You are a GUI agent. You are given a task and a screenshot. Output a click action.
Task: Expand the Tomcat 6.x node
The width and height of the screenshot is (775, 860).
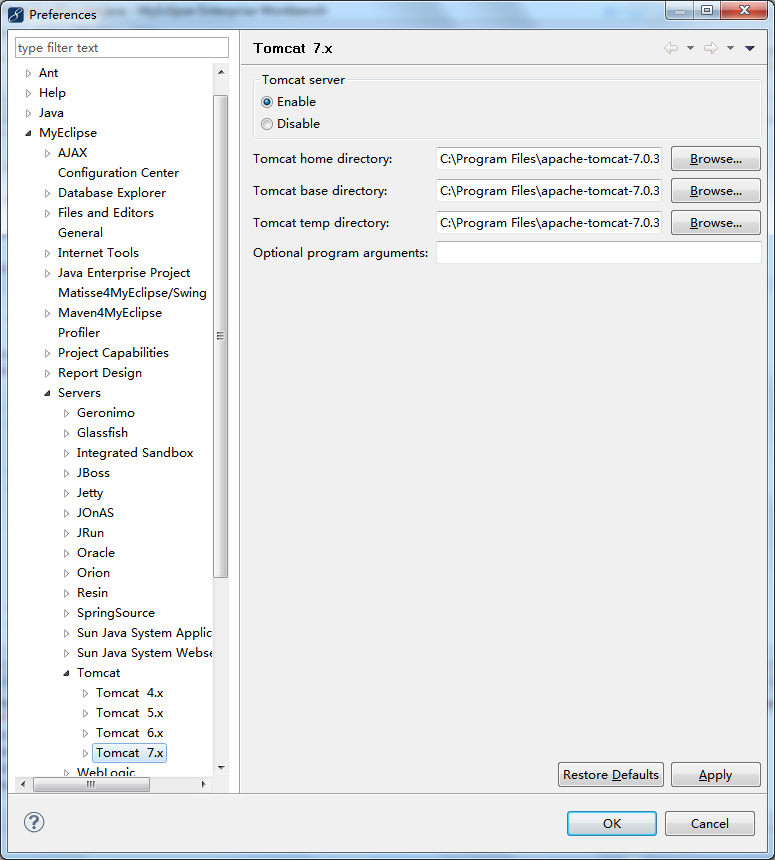(86, 733)
